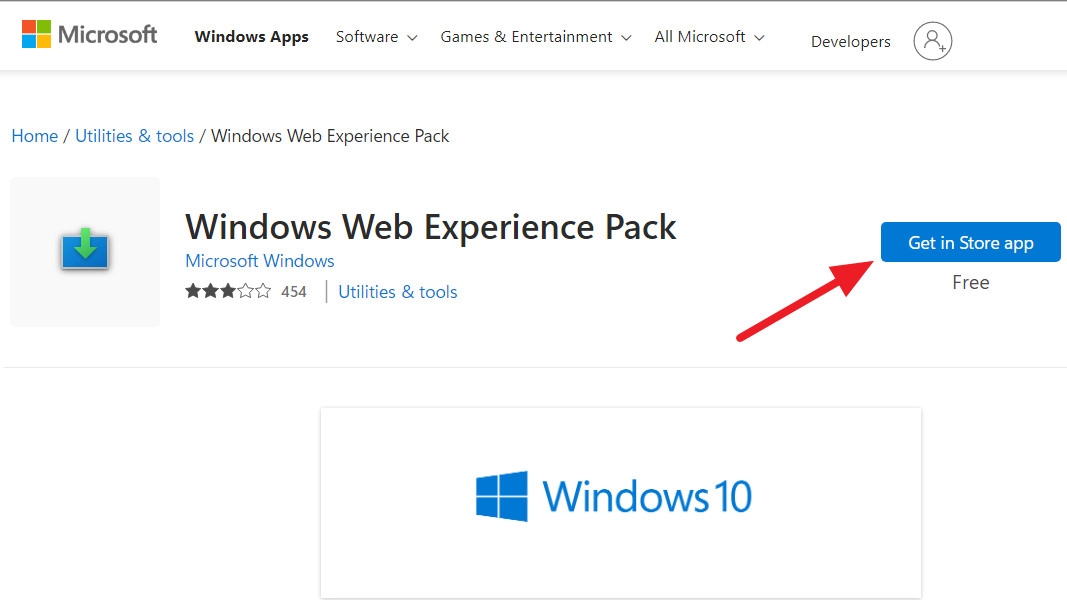Click the 454 ratings count
1067x600 pixels.
point(294,292)
